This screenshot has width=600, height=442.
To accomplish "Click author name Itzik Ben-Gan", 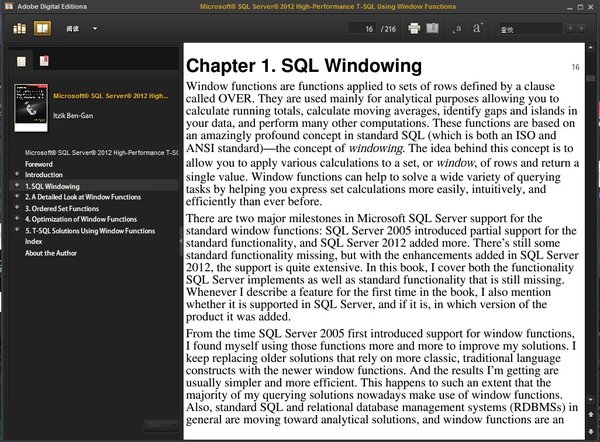I will 73,116.
